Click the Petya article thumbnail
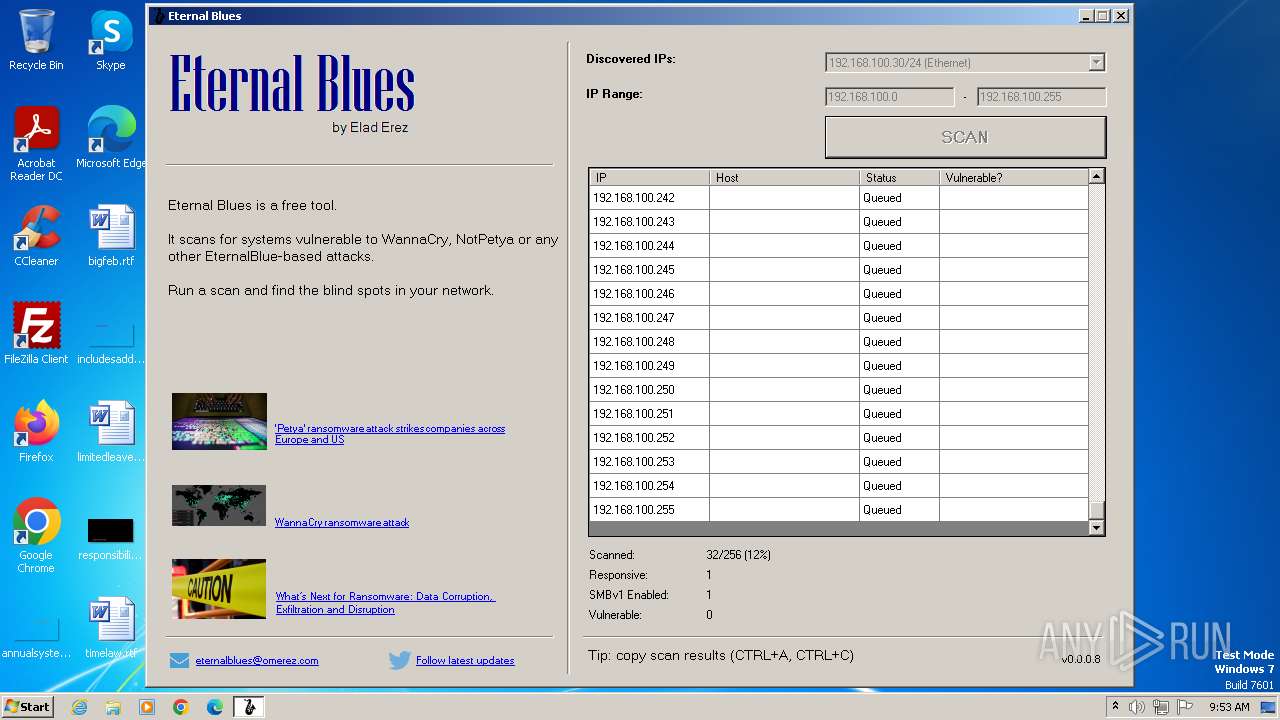This screenshot has width=1280, height=720. 219,421
